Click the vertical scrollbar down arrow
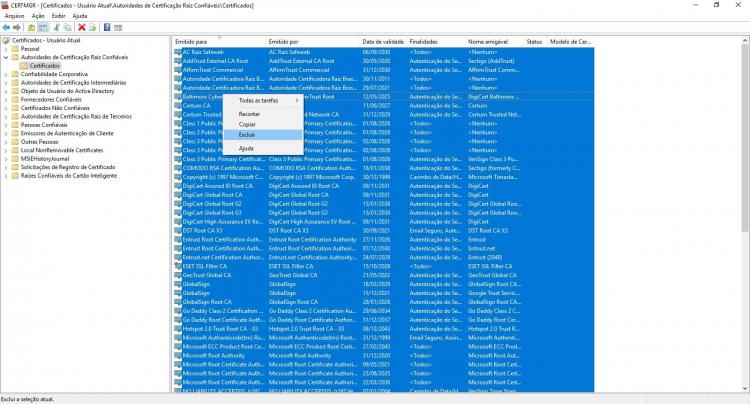 (745, 388)
